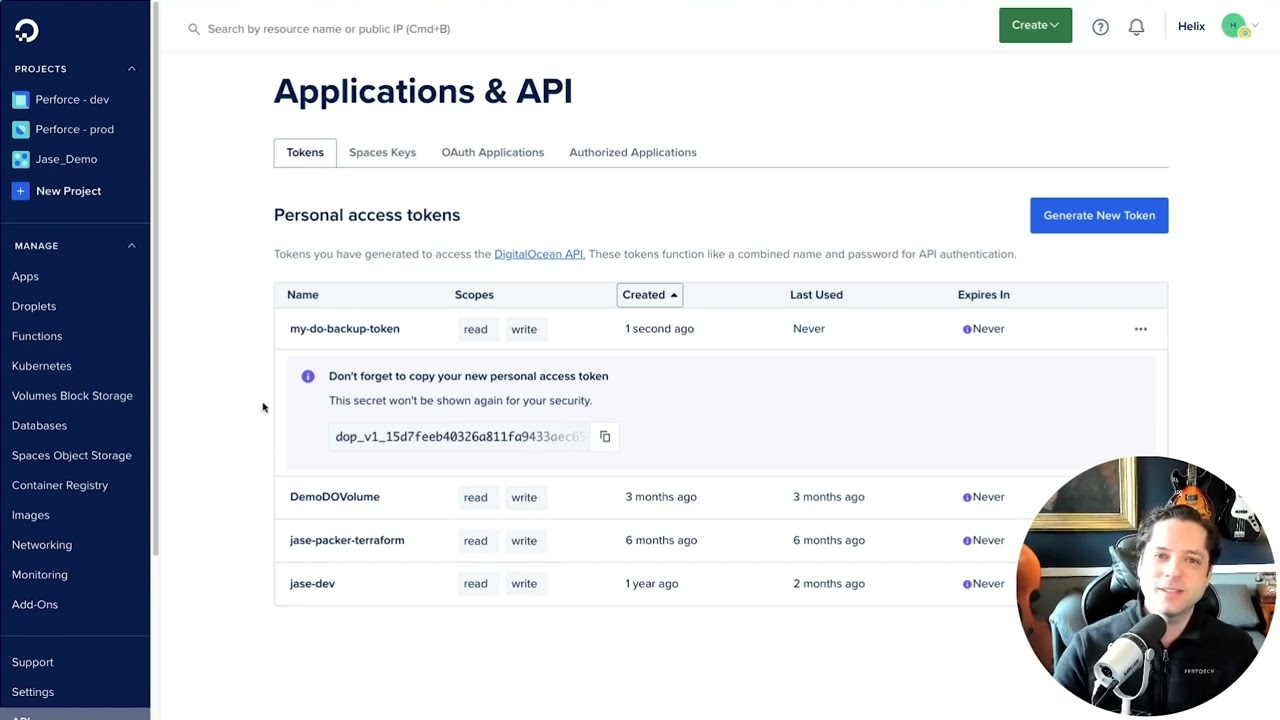
Task: Click the Expires In info icon for jase-packer-terraform
Action: [x=967, y=541]
